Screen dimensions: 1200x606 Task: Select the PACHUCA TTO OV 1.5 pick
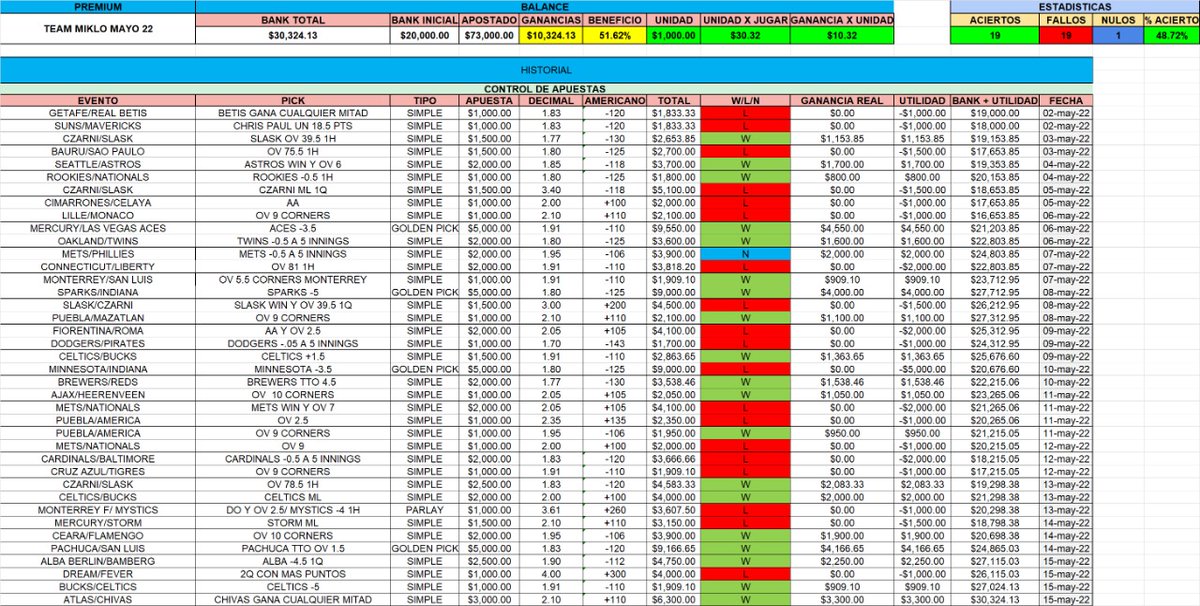[x=293, y=549]
